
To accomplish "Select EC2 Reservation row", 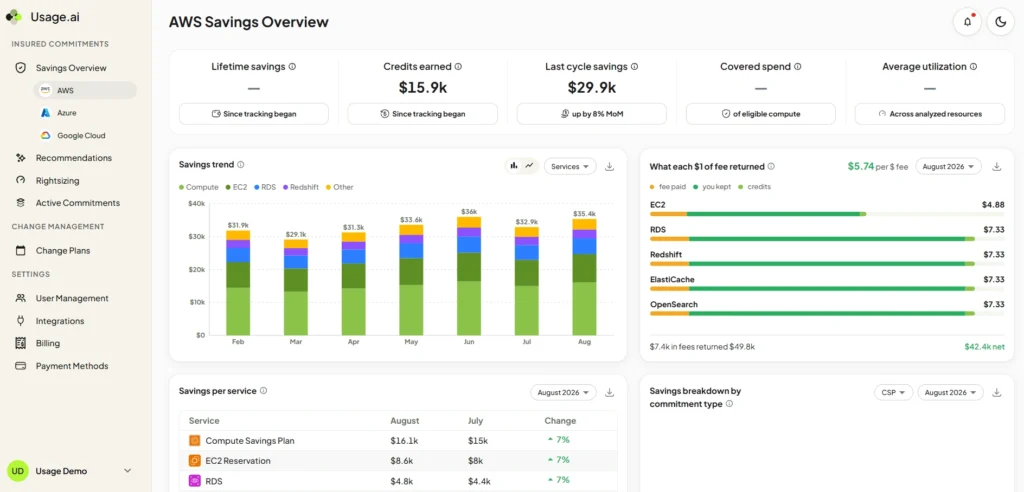I will (398, 461).
